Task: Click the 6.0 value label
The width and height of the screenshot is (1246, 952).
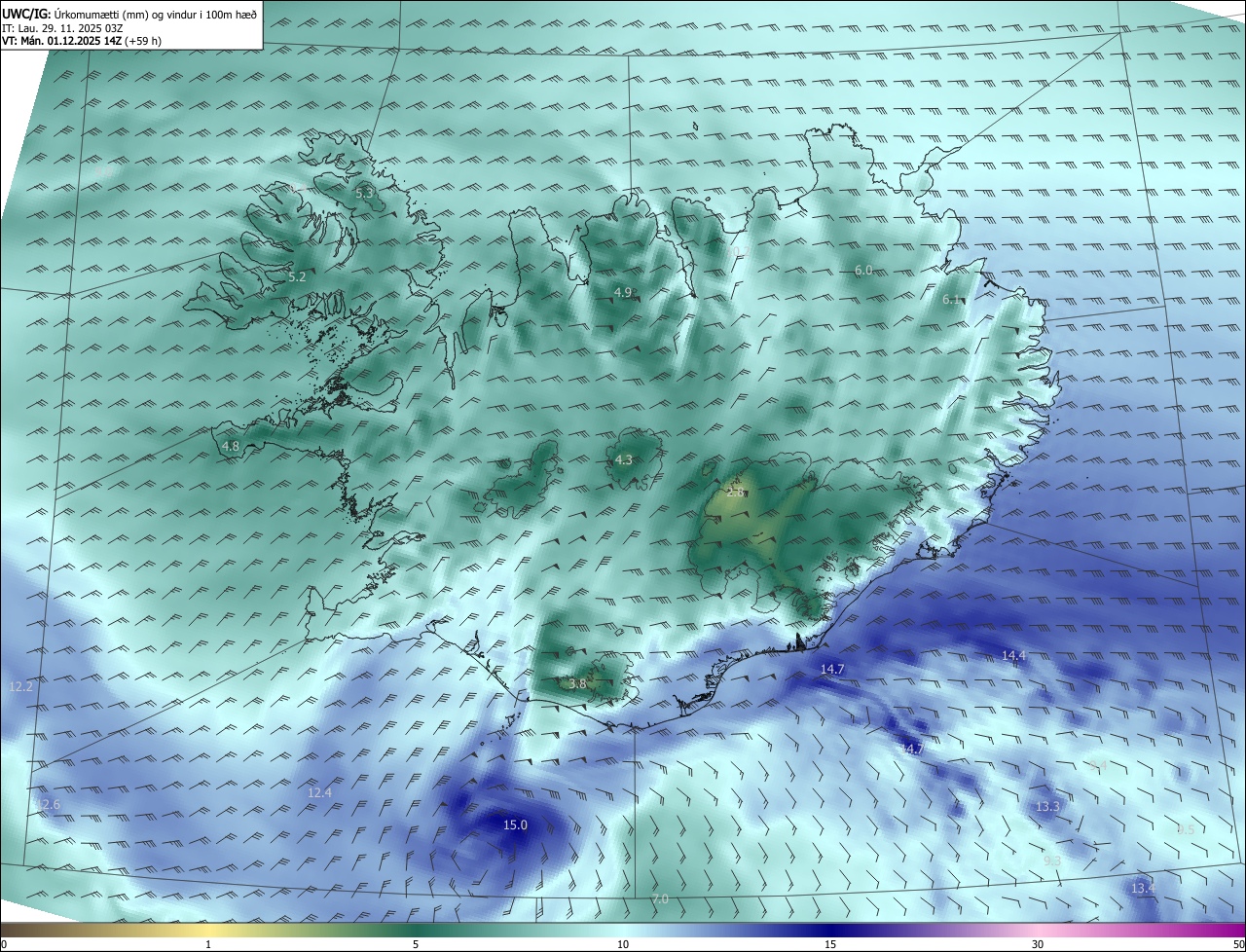Action: click(863, 270)
